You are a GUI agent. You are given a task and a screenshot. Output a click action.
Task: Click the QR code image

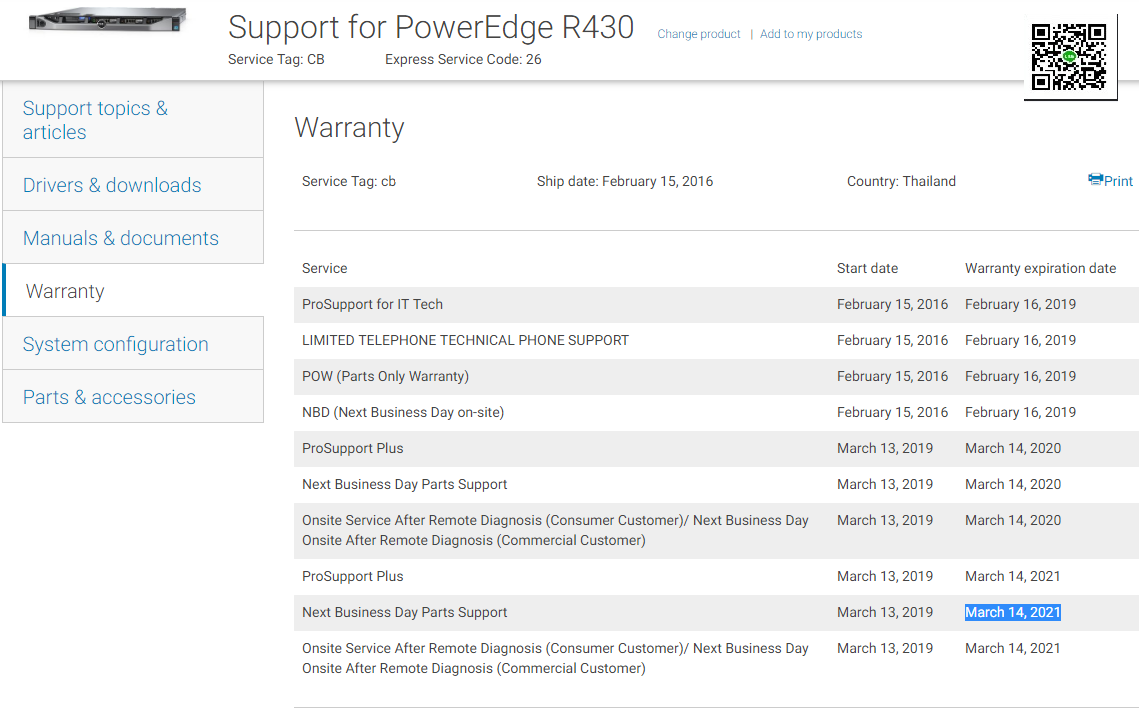(1069, 57)
